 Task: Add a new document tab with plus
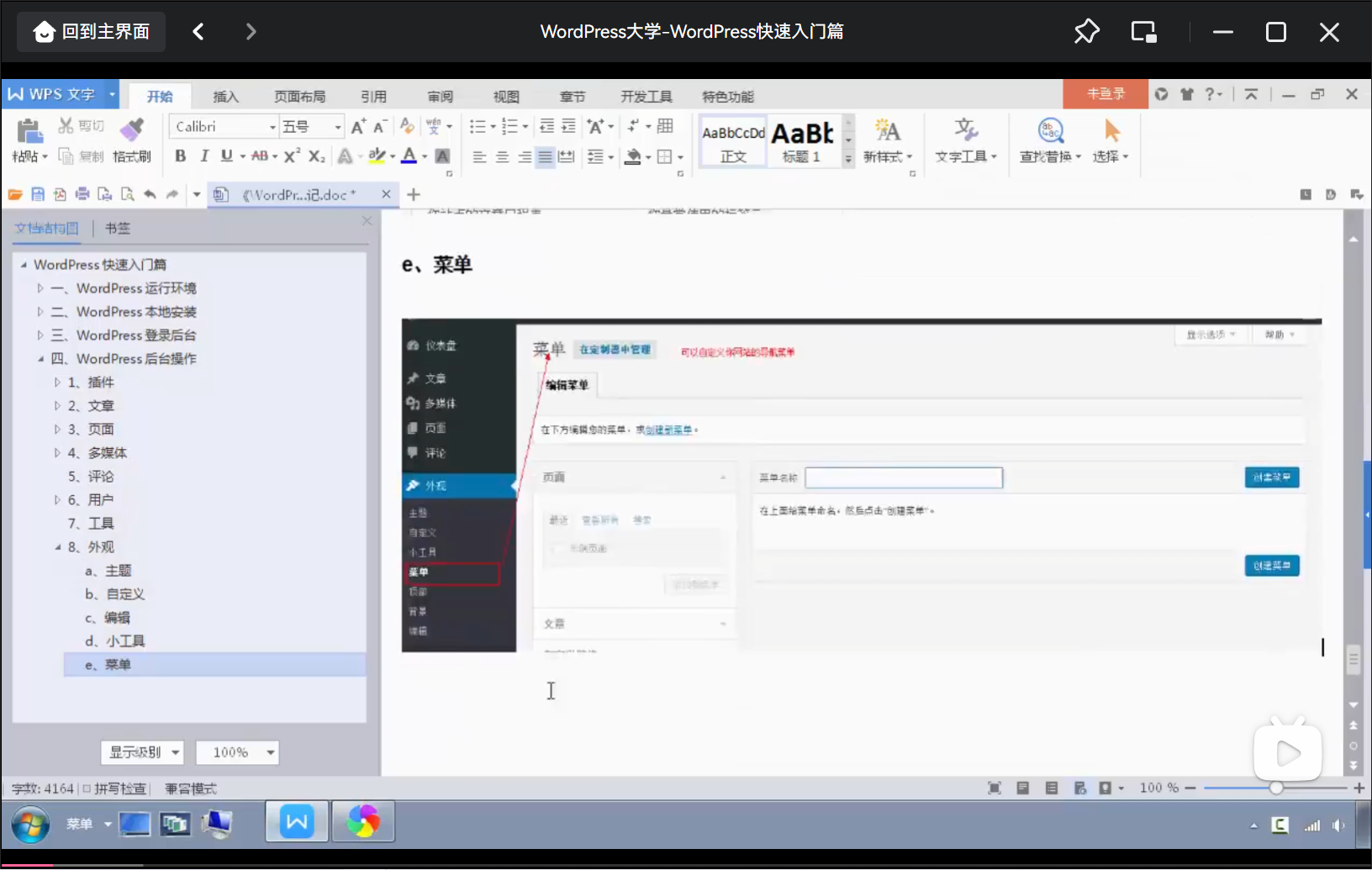414,195
